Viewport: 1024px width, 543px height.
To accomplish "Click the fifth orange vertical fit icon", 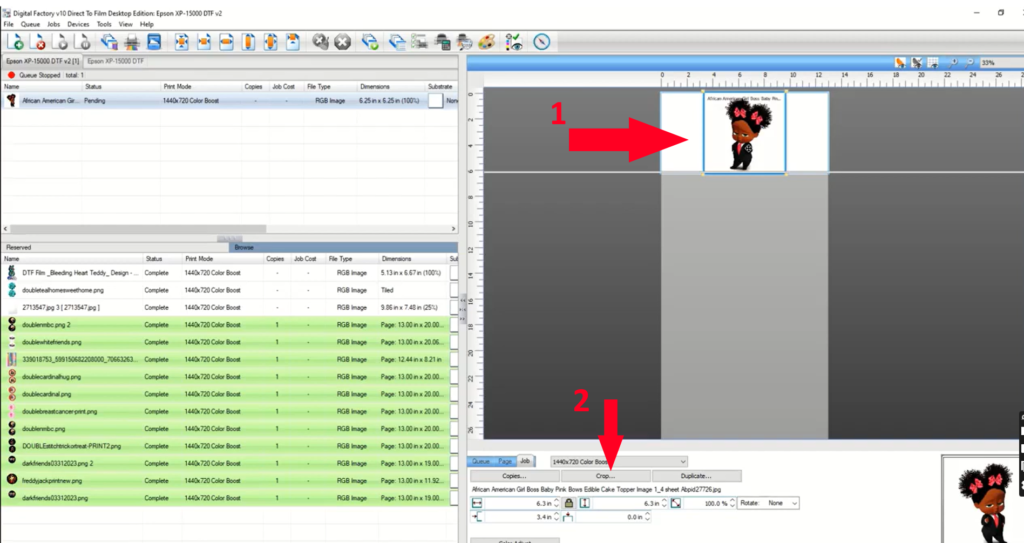I will click(x=270, y=42).
